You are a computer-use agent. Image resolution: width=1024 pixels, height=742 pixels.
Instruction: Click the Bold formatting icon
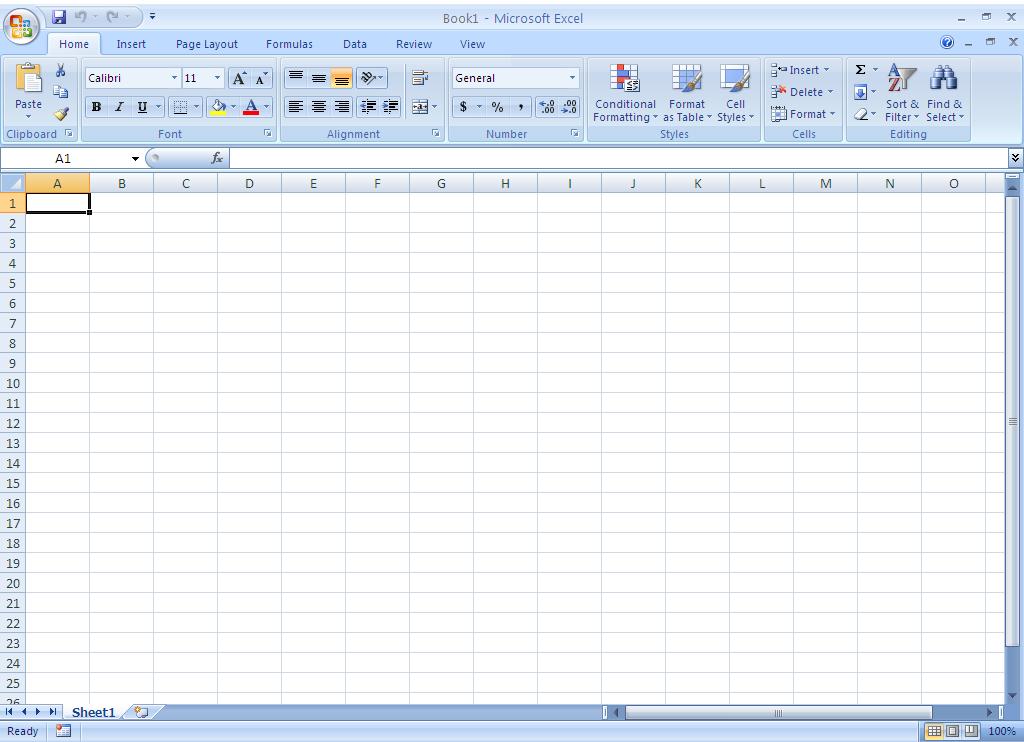(96, 107)
